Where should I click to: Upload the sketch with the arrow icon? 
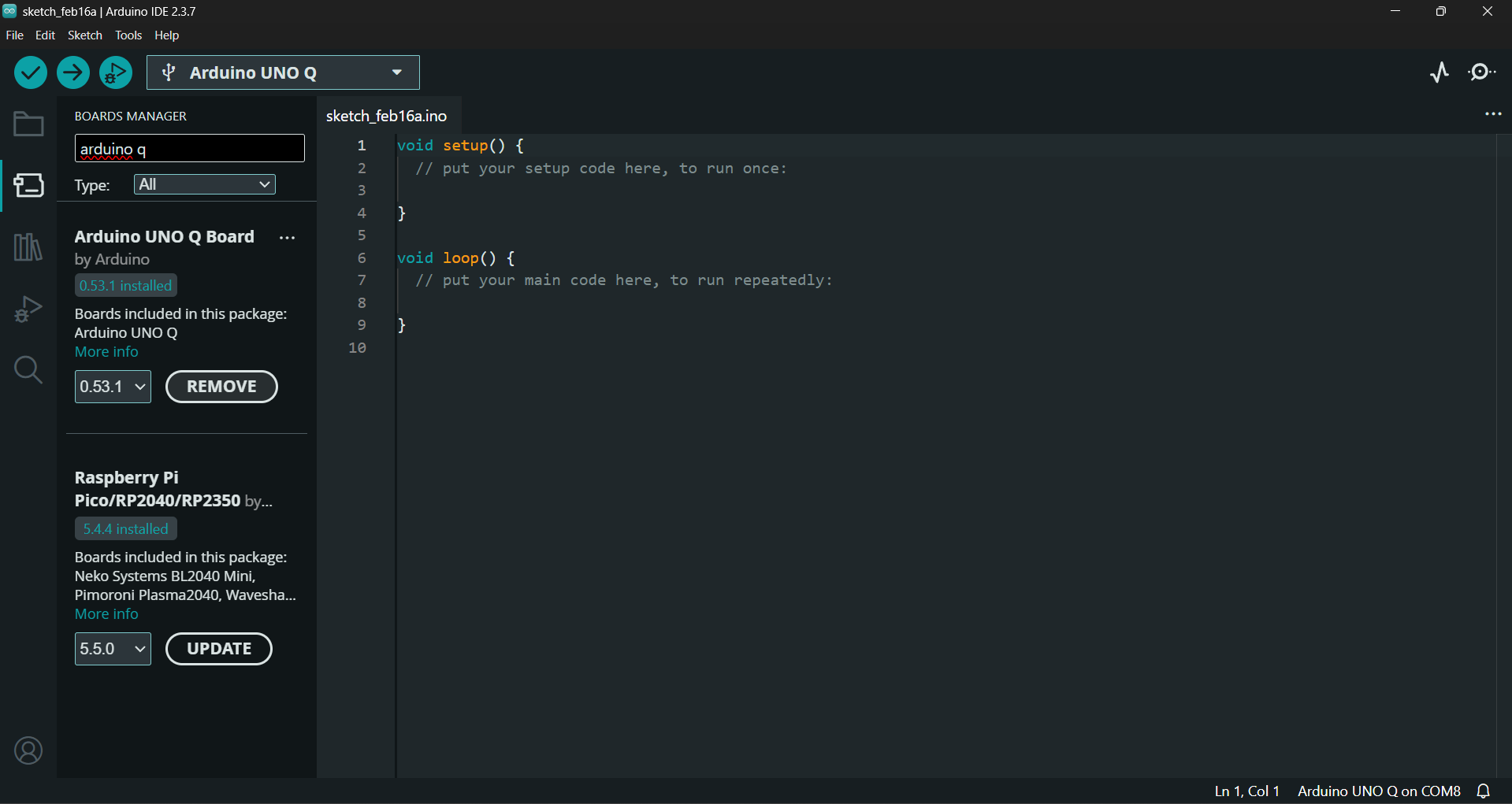[73, 73]
